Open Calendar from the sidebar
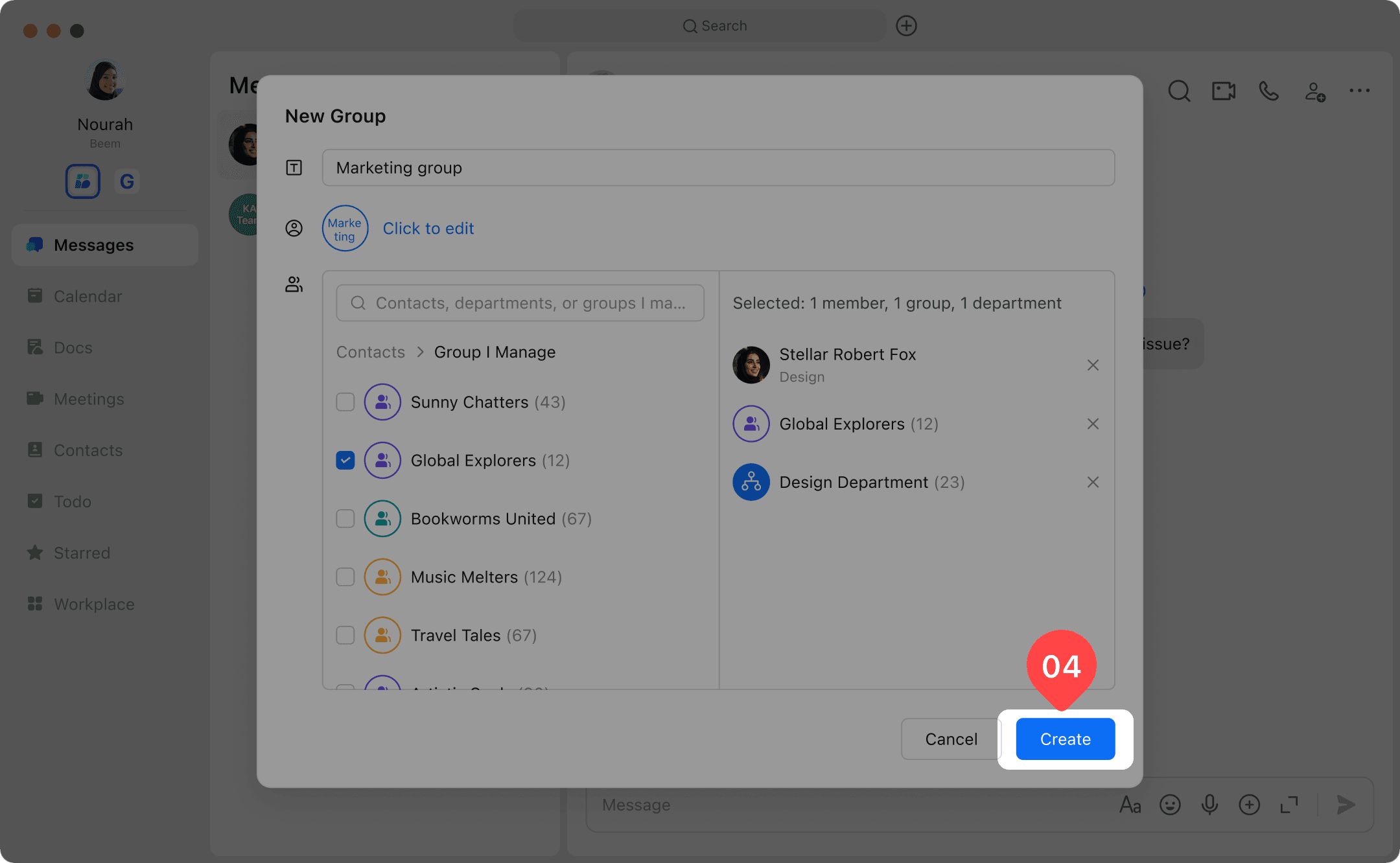 tap(87, 296)
